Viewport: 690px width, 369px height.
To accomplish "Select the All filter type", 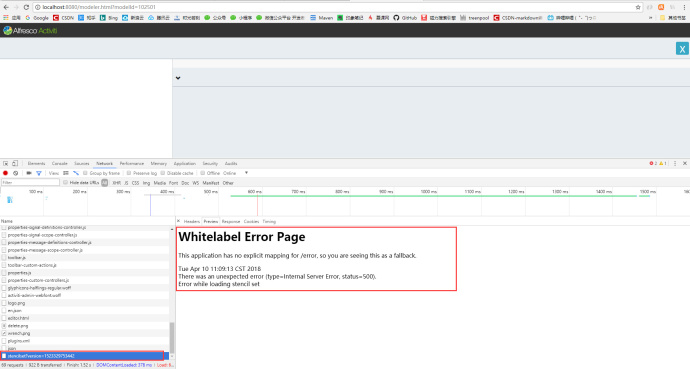I will click(x=105, y=183).
